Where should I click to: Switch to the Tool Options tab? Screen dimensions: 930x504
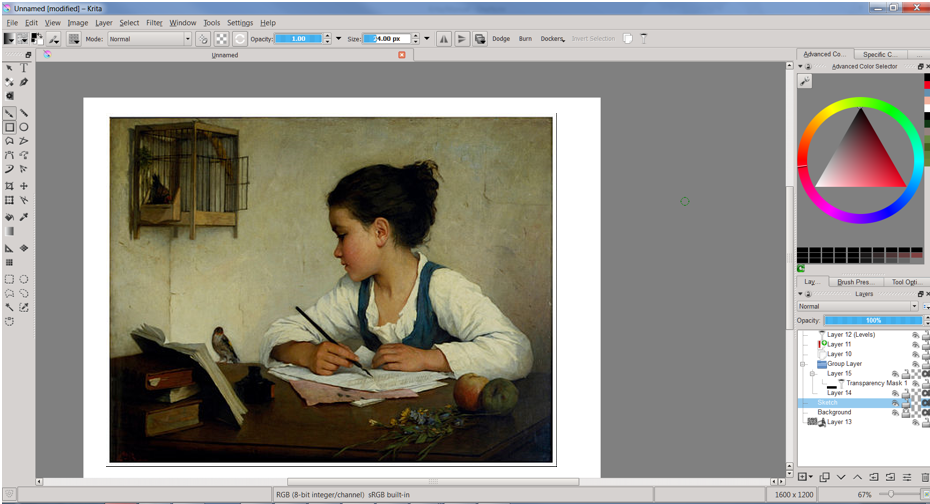[907, 282]
